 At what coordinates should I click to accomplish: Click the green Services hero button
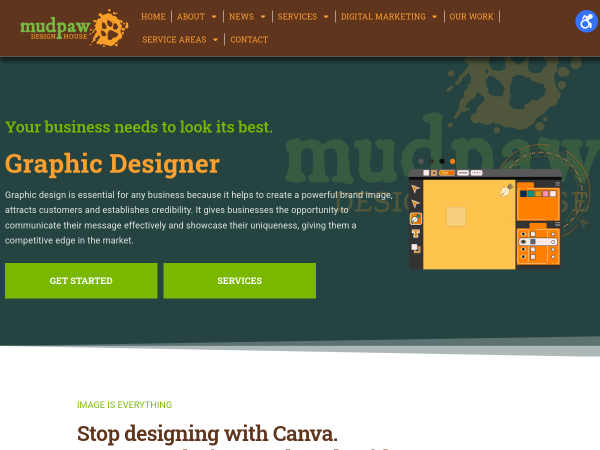click(240, 280)
